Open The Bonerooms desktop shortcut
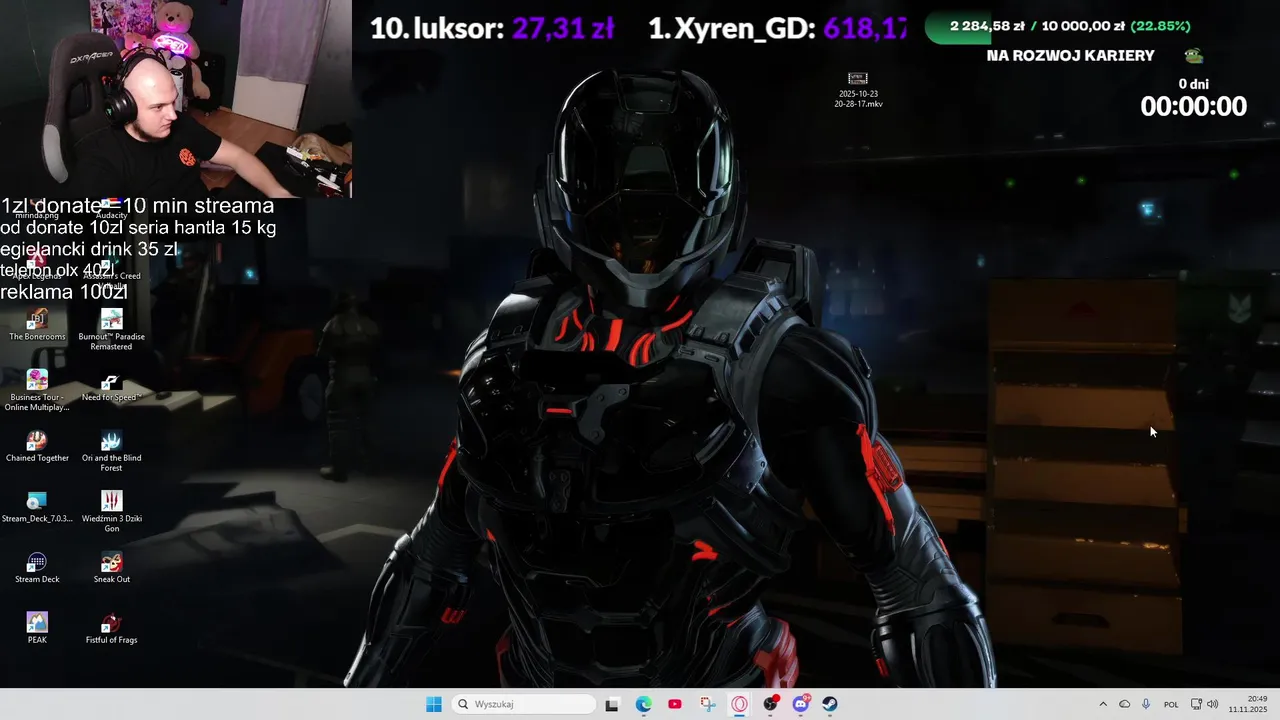 (x=37, y=326)
